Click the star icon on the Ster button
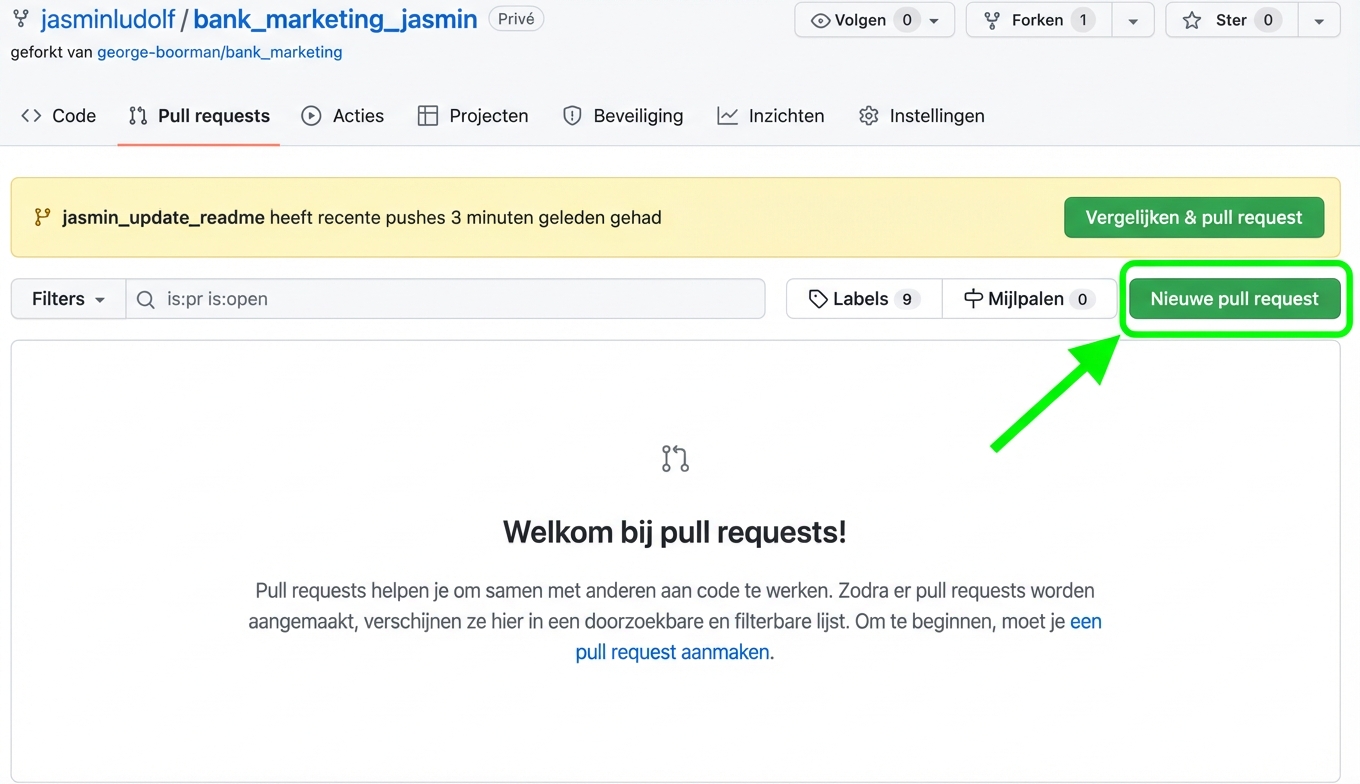Screen dimensions: 1360x784 click(x=1191, y=19)
